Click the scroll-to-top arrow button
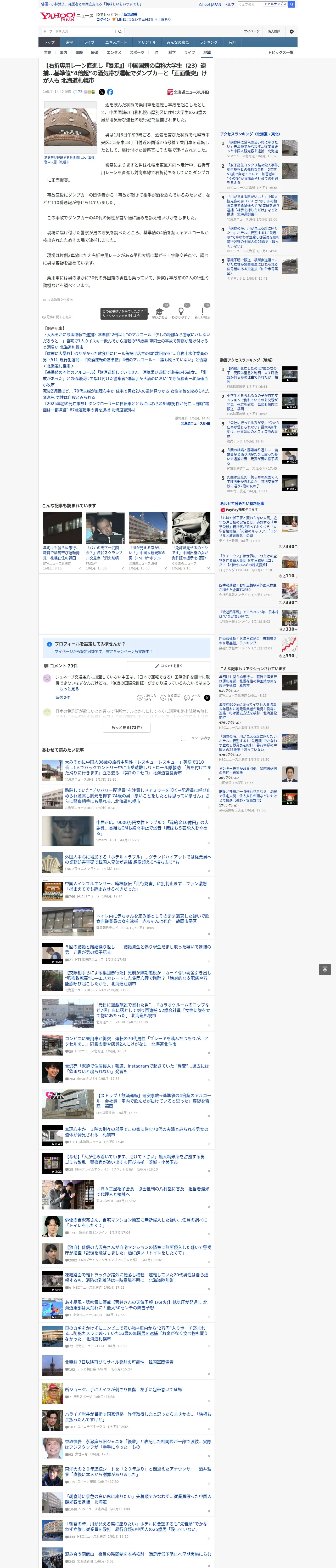This screenshot has height=1568, width=336. pos(325,969)
